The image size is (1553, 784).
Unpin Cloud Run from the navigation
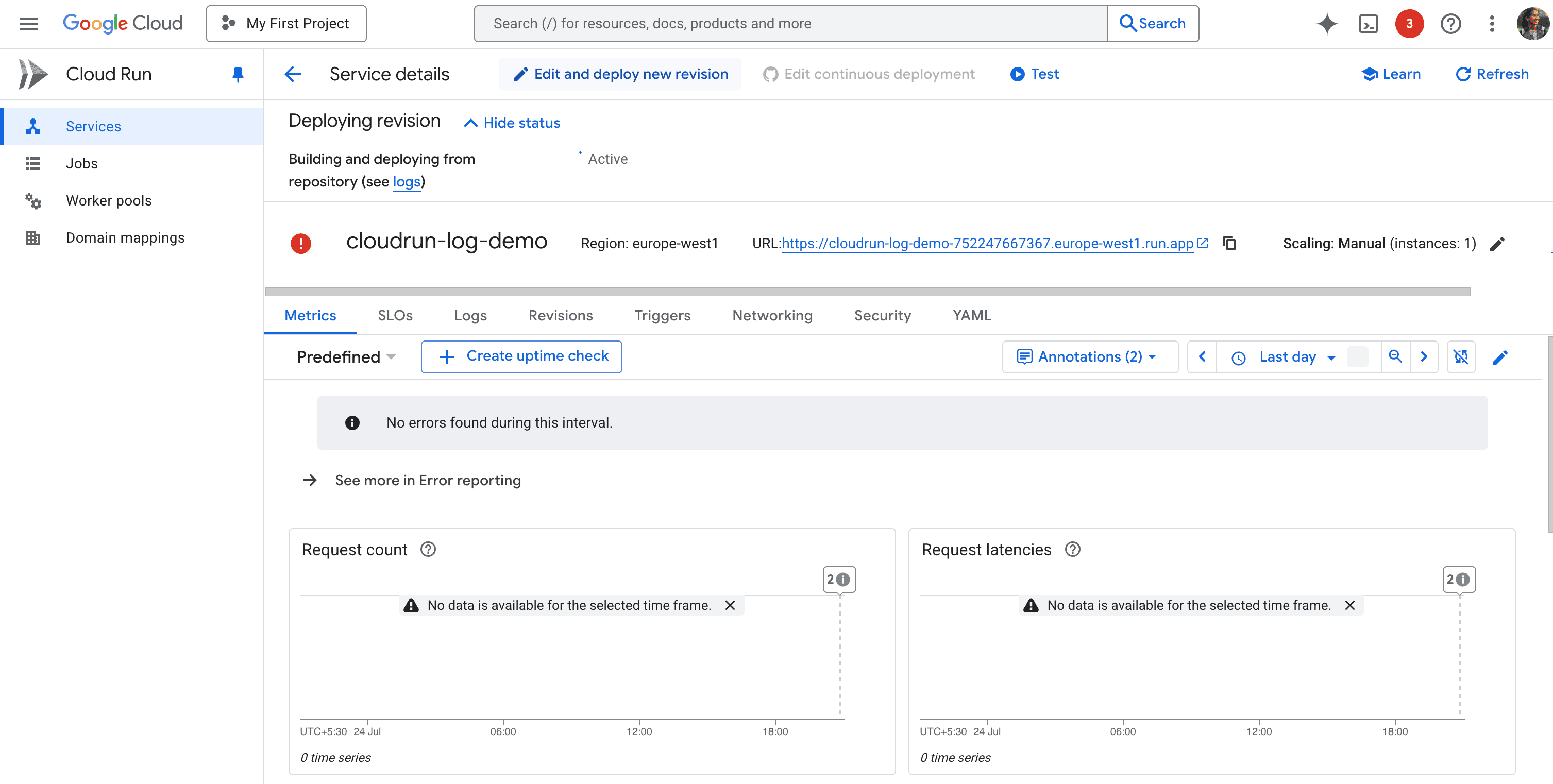click(238, 74)
